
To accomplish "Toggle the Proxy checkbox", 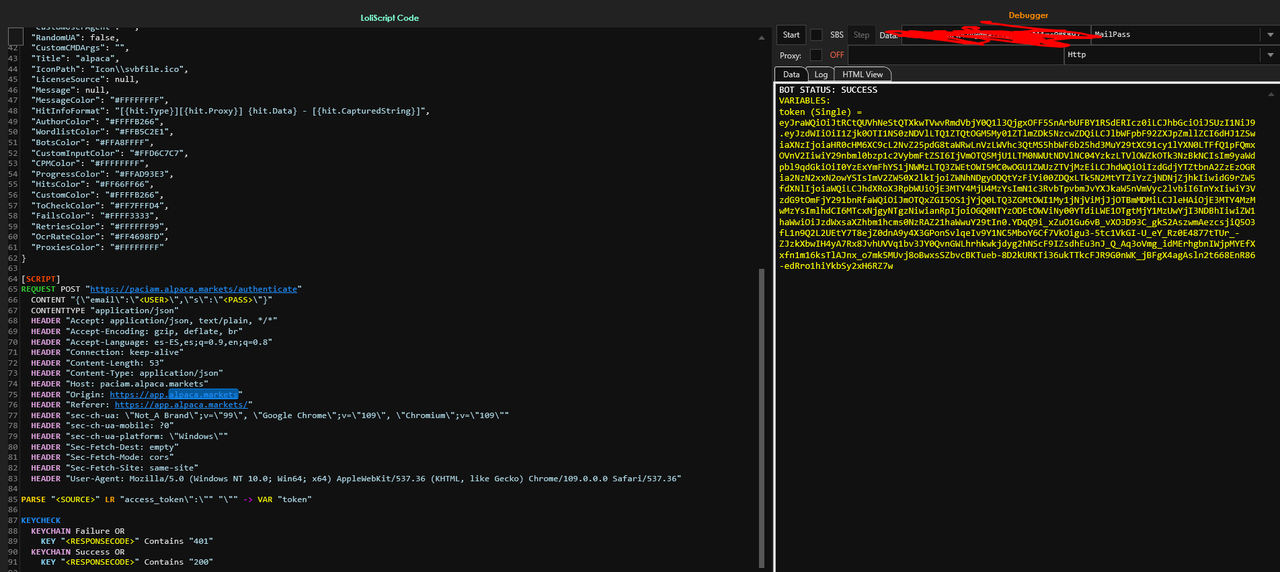I will point(816,55).
